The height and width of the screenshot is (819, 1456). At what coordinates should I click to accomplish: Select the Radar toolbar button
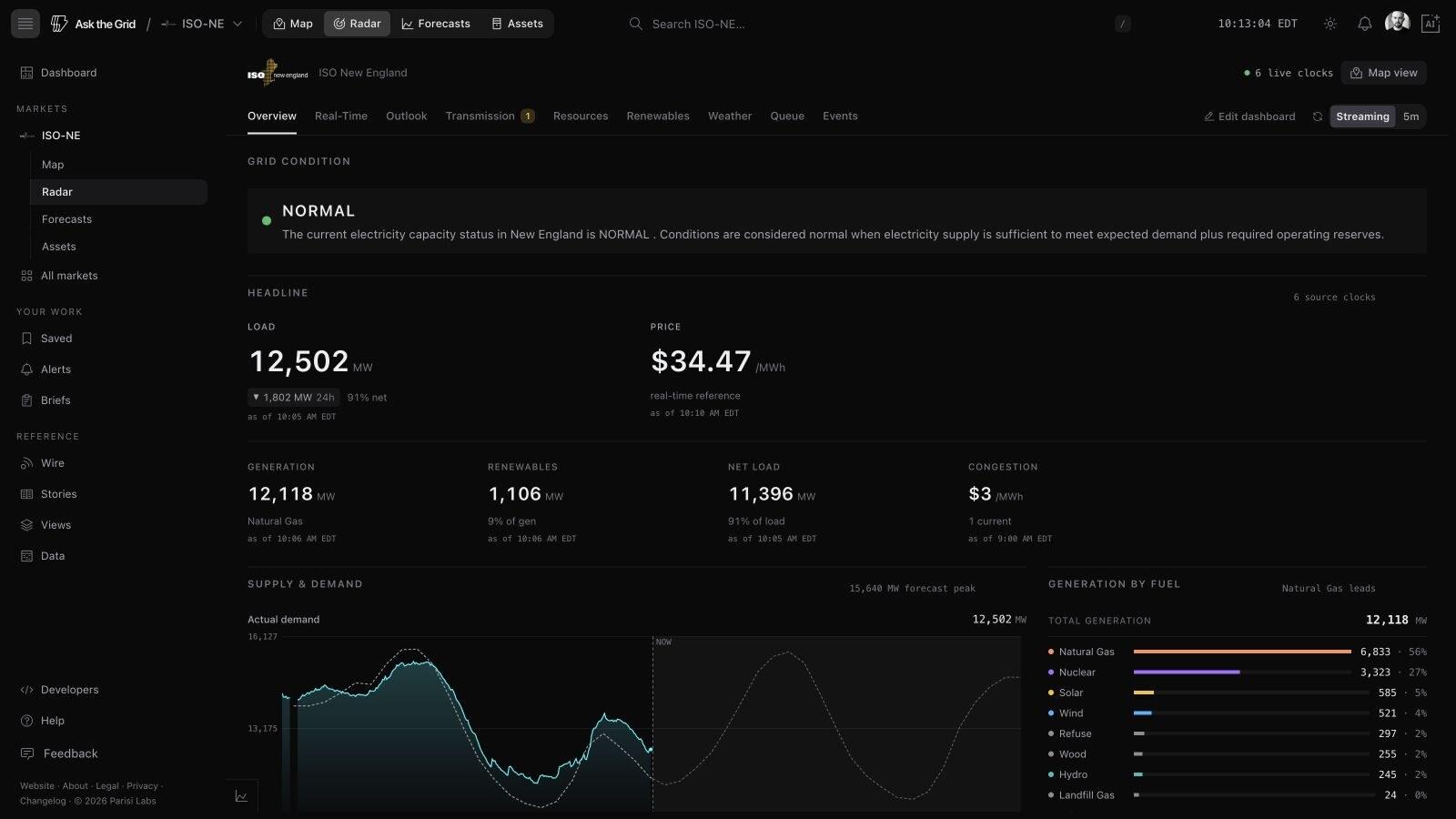tap(357, 24)
